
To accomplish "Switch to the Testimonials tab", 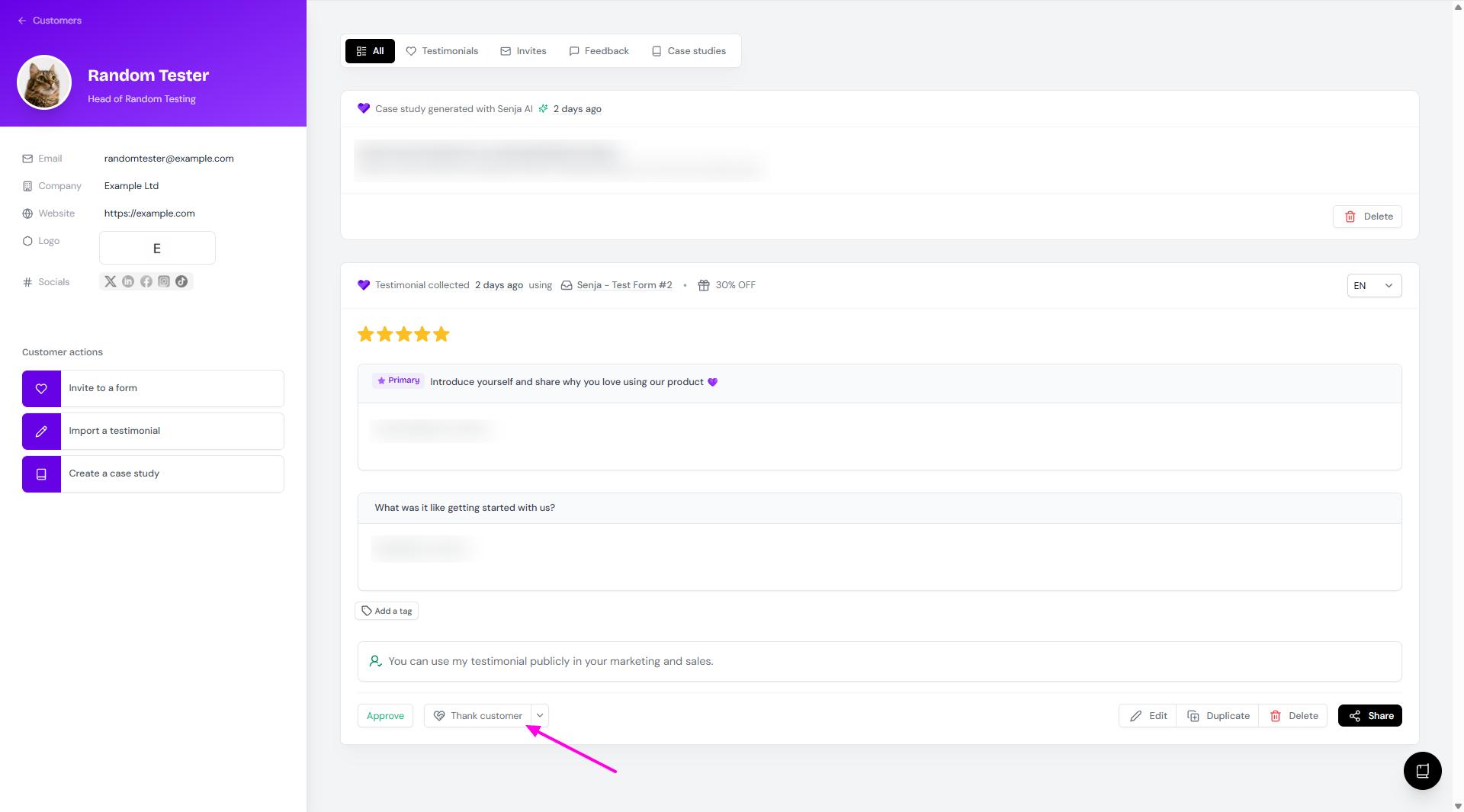I will (x=442, y=51).
